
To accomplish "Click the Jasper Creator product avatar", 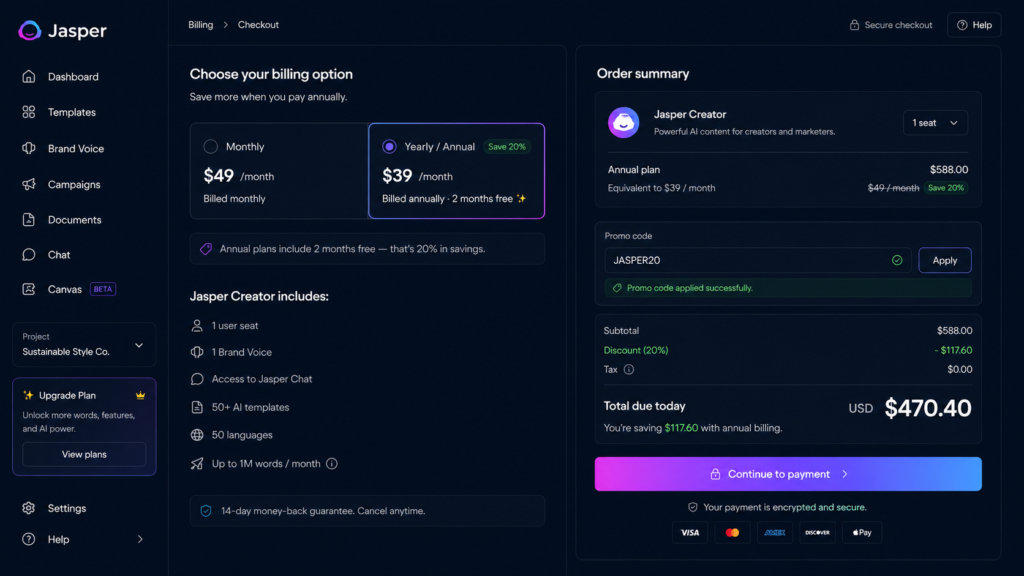I will [x=624, y=123].
